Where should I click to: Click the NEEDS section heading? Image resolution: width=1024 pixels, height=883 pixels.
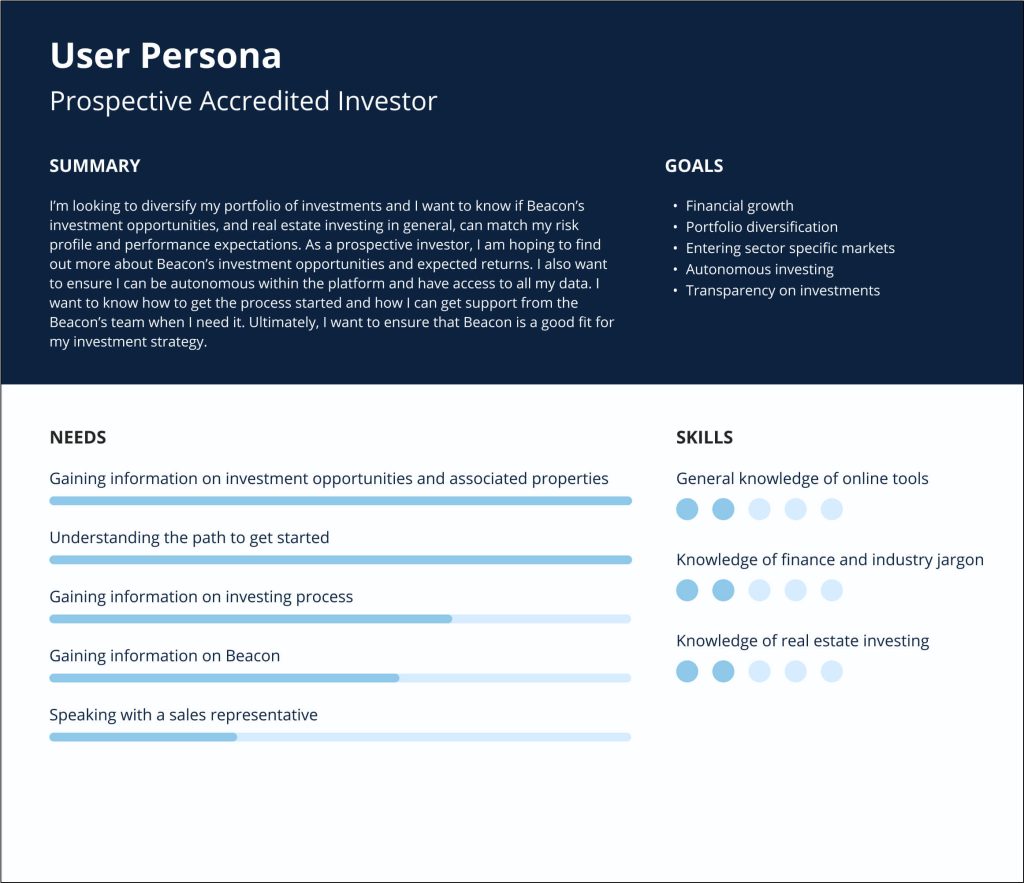point(78,437)
